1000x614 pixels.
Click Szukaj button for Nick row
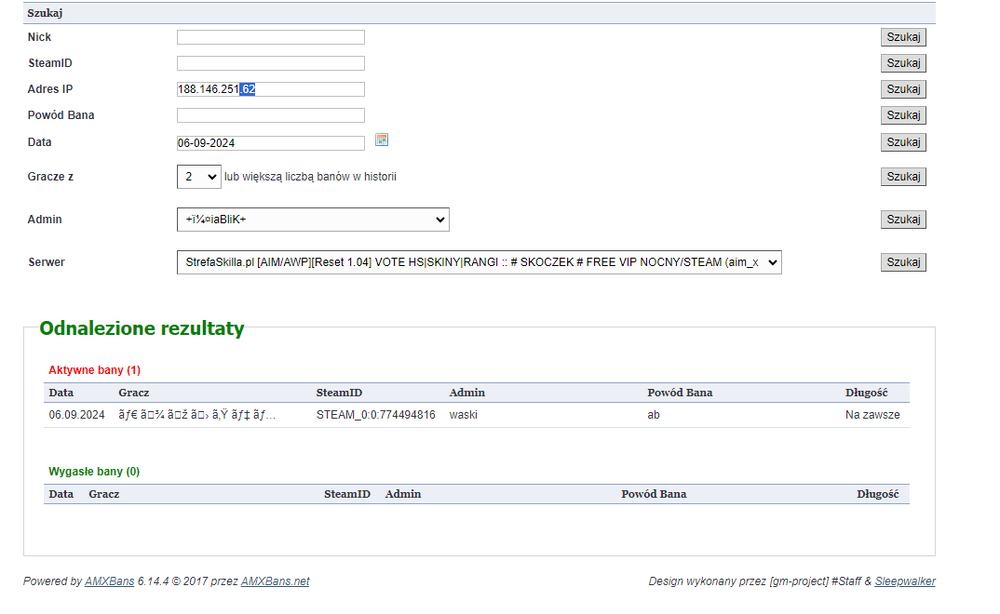[x=903, y=37]
